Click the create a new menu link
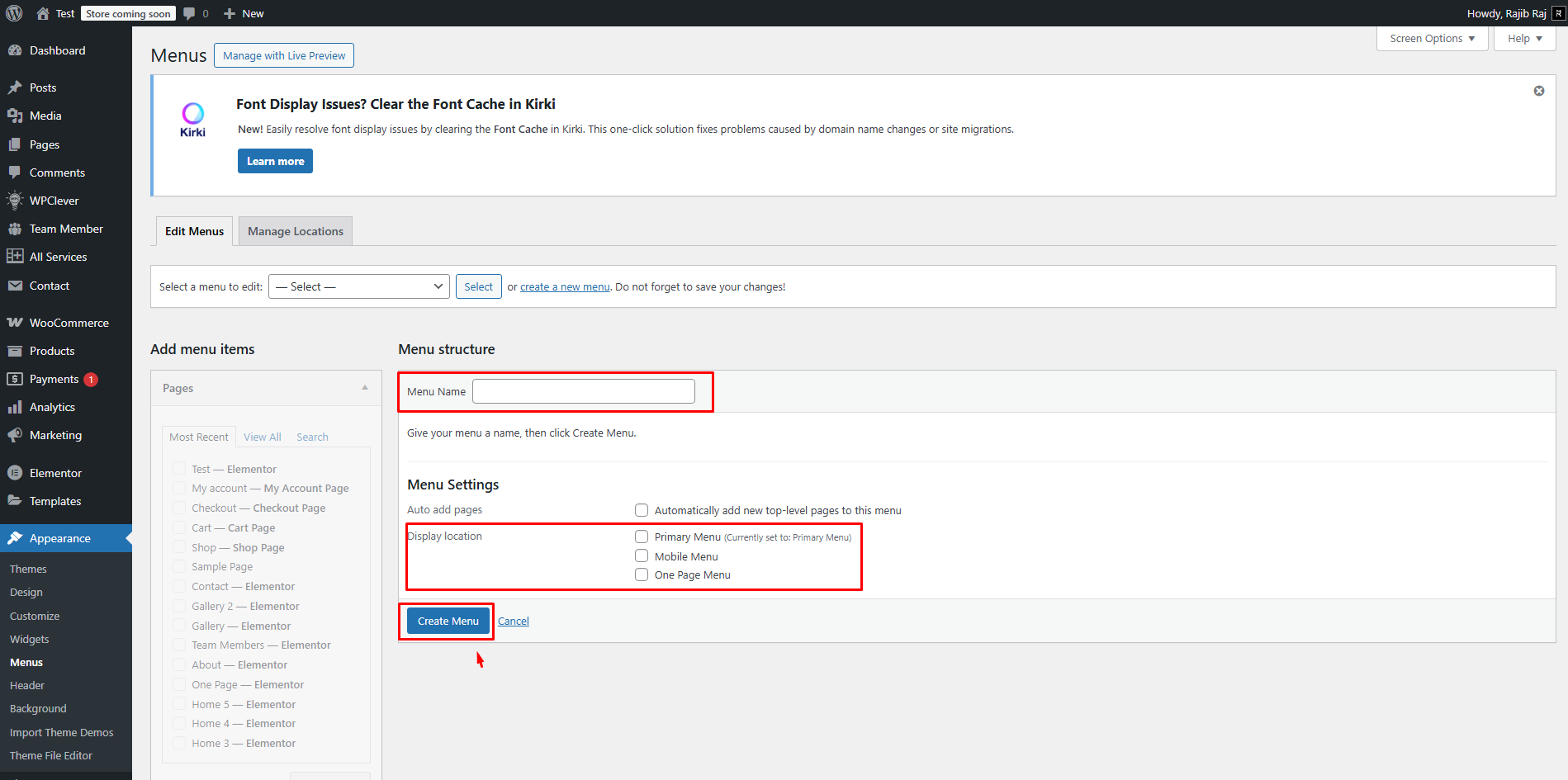This screenshot has height=780, width=1568. [x=565, y=286]
